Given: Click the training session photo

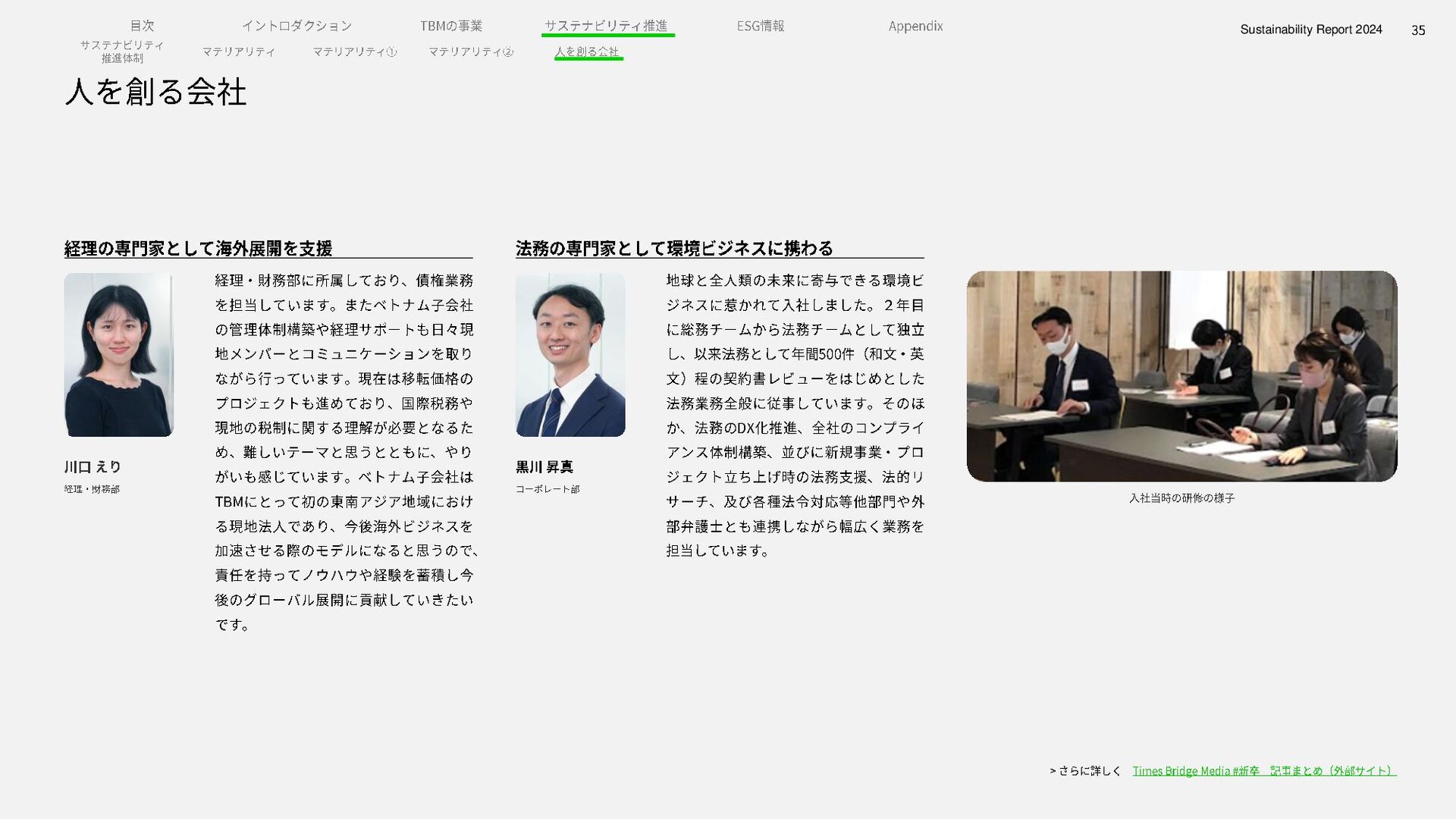Looking at the screenshot, I should (x=1181, y=375).
